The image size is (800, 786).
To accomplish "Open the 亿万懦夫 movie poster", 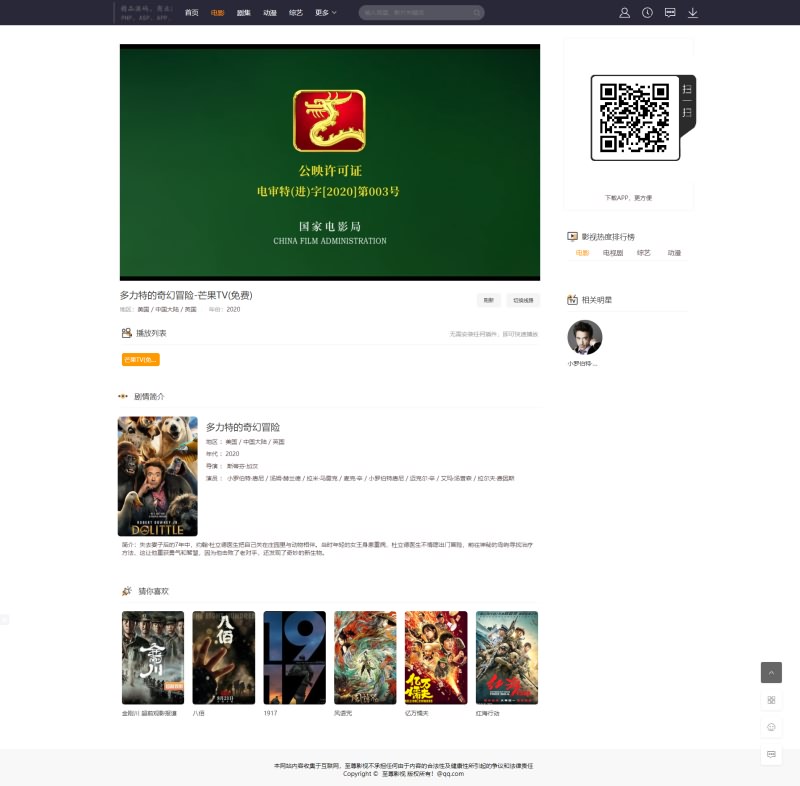I will [436, 657].
